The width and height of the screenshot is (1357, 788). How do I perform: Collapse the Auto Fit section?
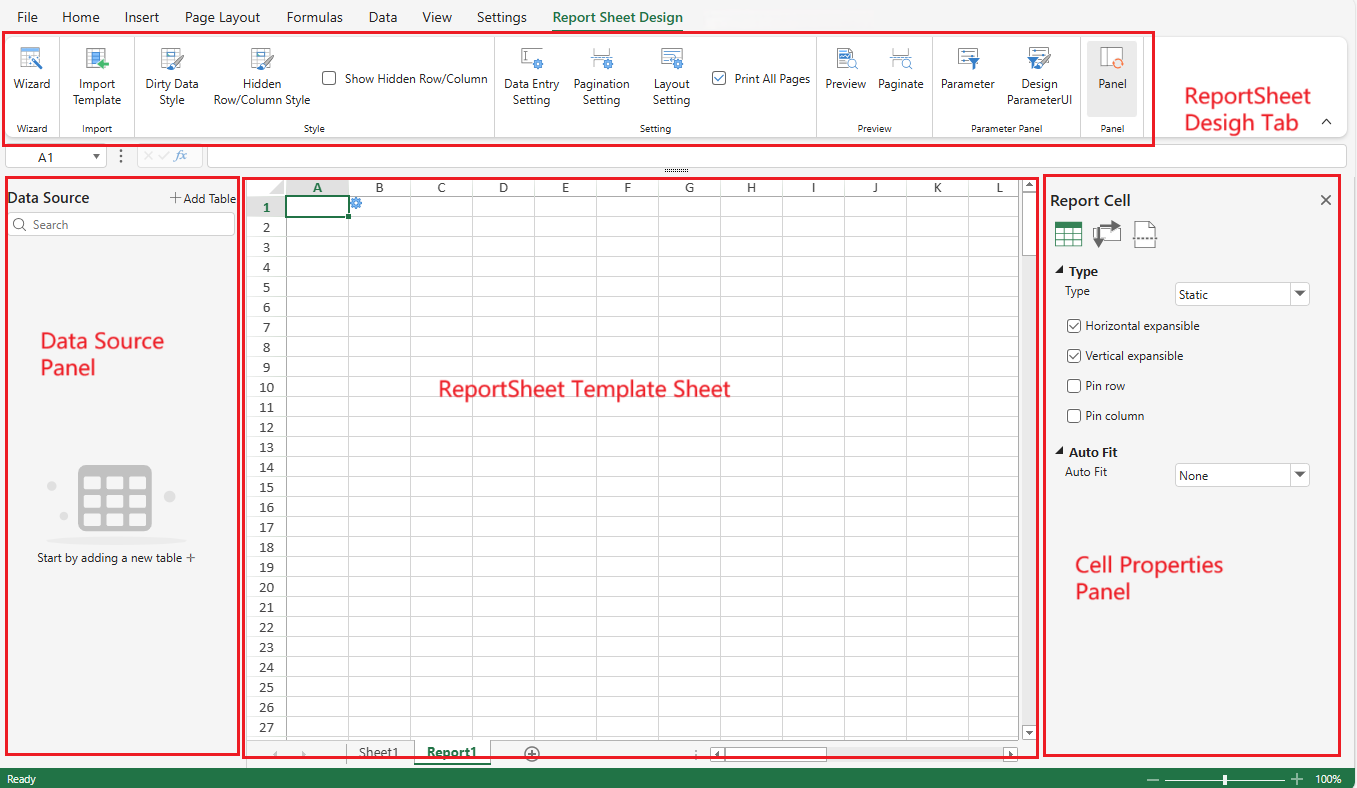pos(1060,452)
